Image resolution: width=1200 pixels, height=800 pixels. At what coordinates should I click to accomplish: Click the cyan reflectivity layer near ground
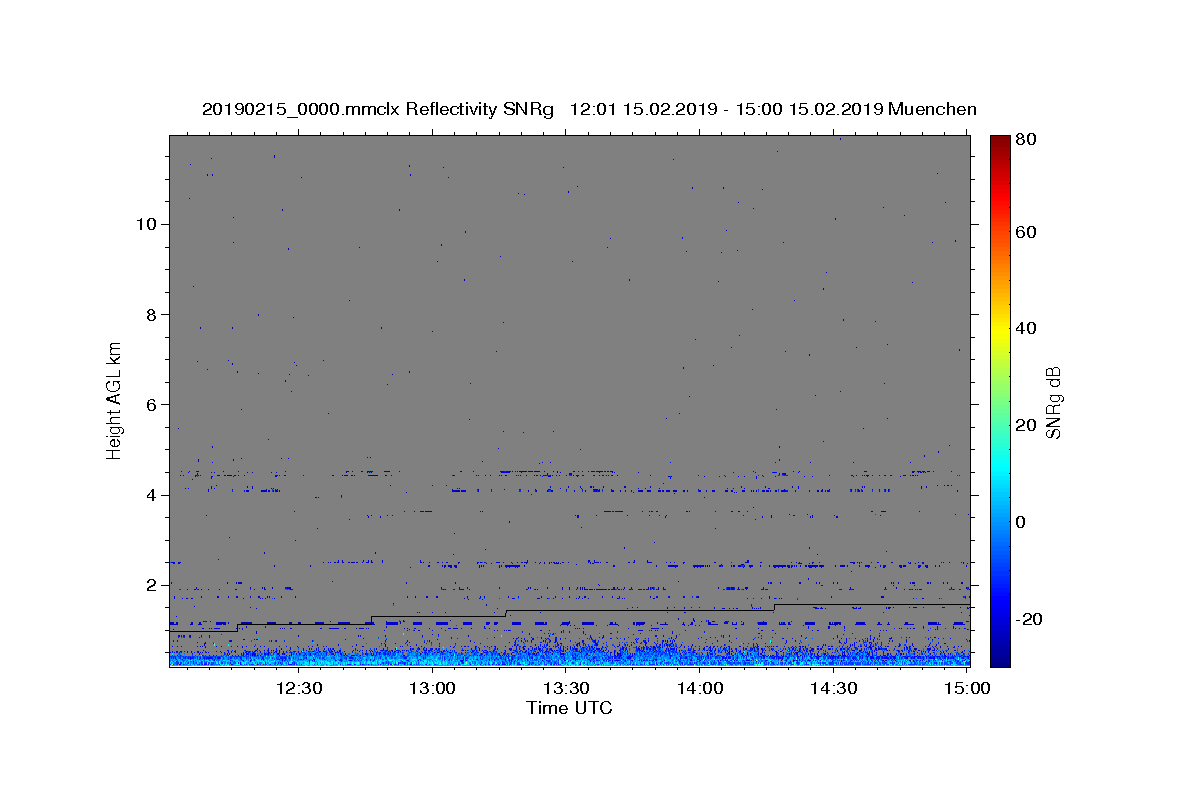[569, 659]
